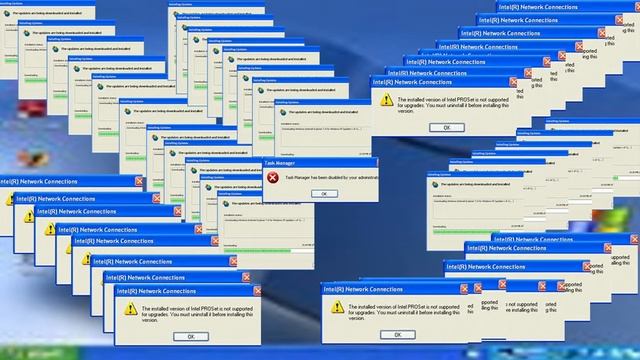Open the Windows Start button
Screen dimensions: 640x360
(x=40, y=353)
